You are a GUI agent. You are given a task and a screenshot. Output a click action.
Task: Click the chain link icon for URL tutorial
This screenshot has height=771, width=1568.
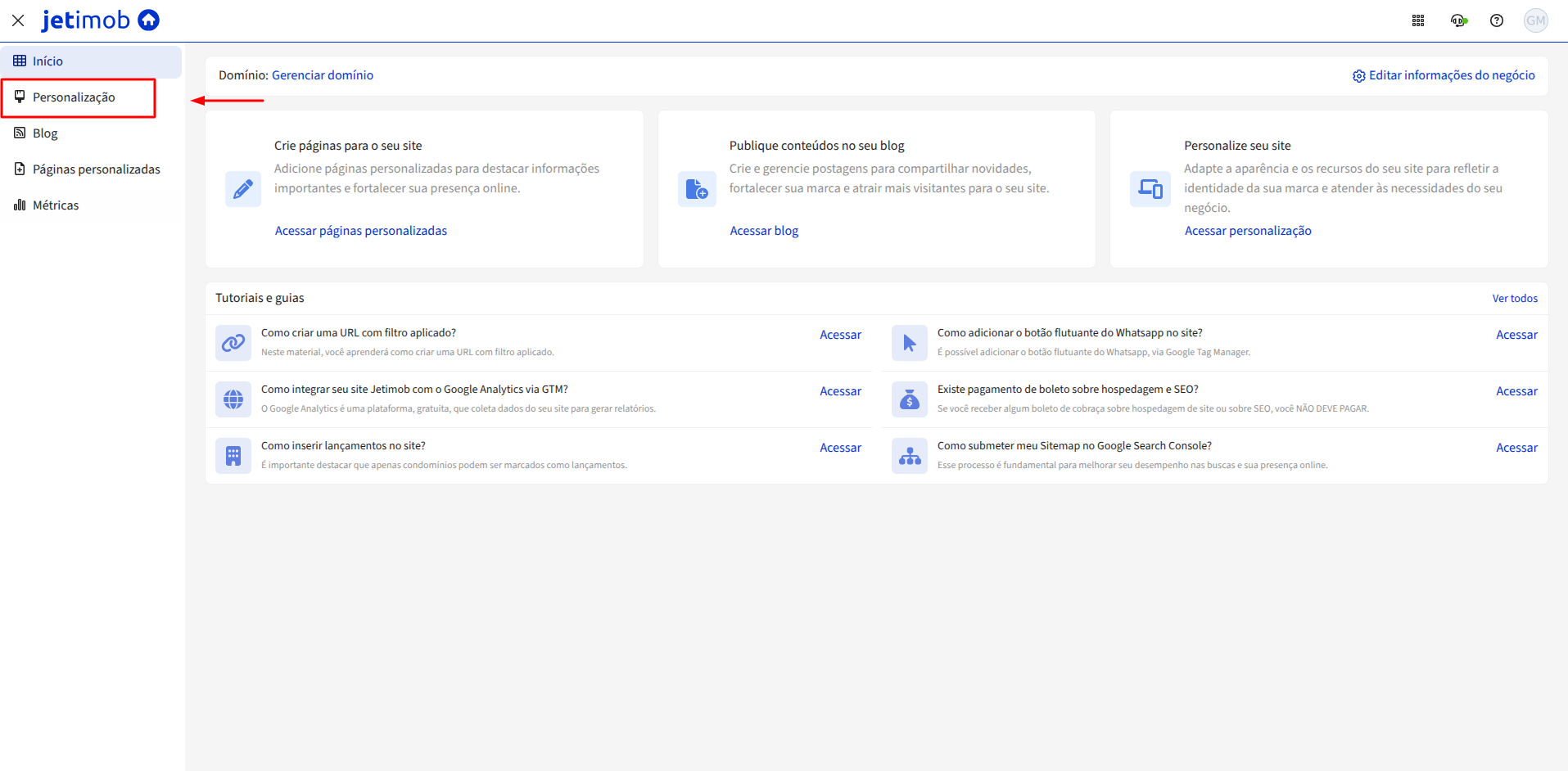(x=233, y=343)
